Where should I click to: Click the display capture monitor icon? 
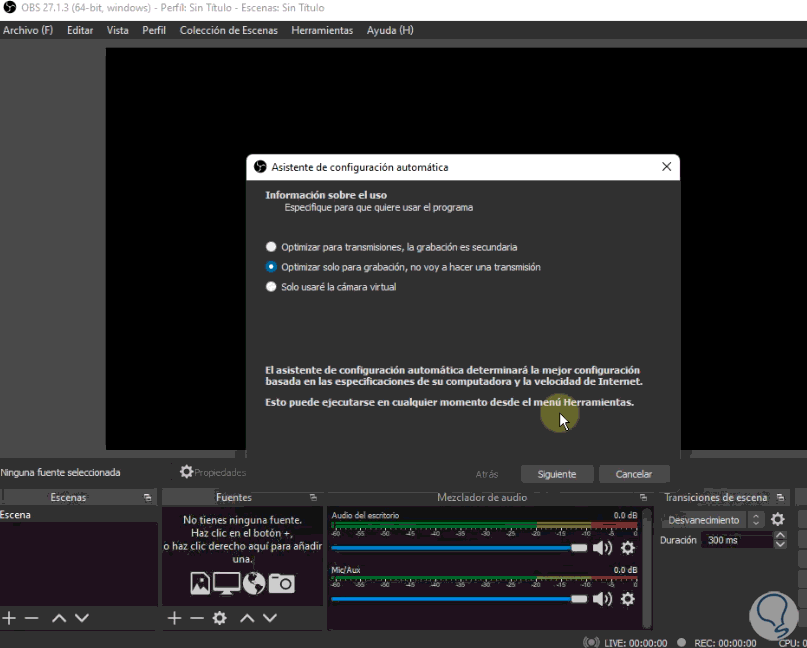coord(226,583)
